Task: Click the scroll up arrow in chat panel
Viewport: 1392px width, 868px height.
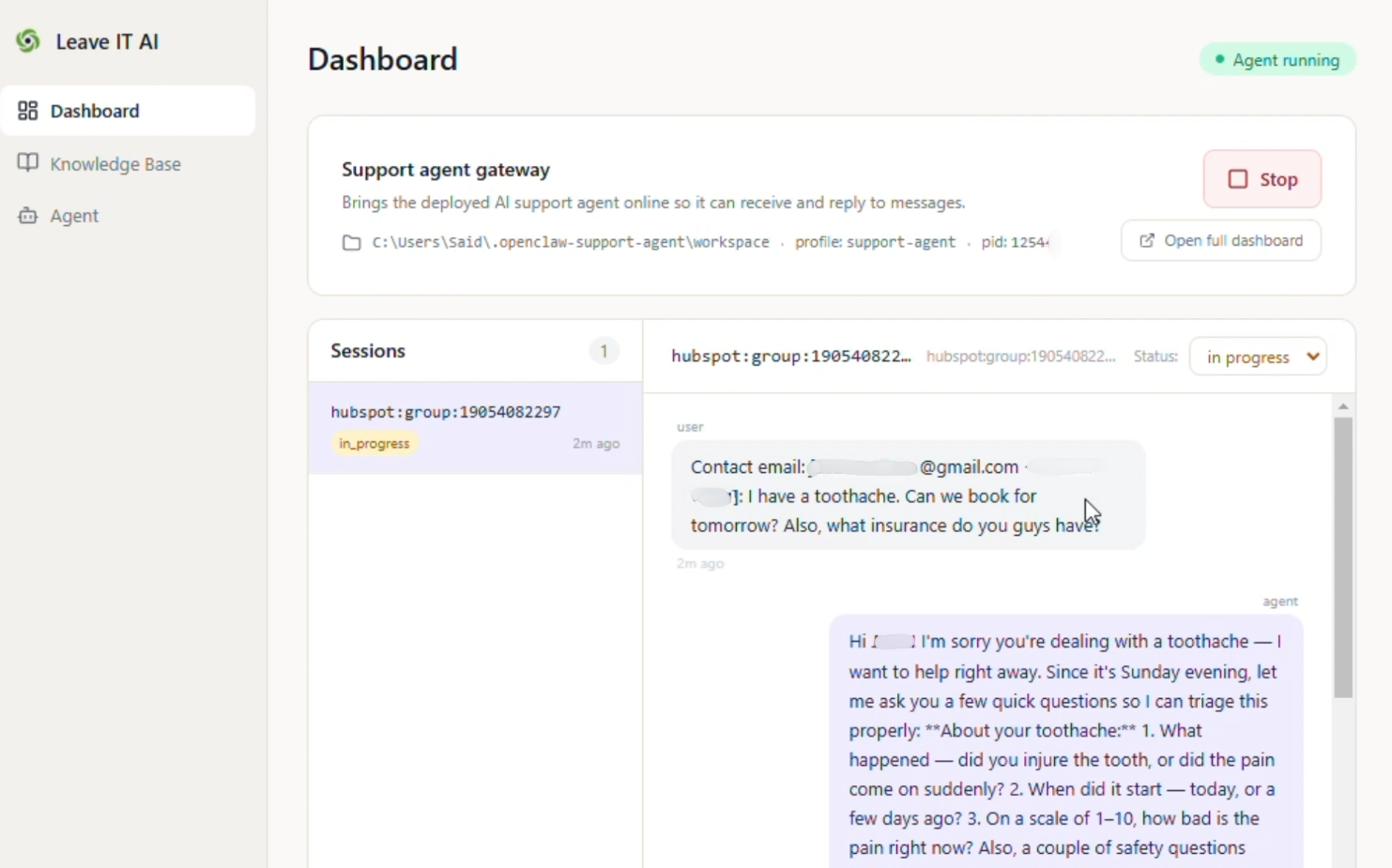Action: pos(1343,406)
